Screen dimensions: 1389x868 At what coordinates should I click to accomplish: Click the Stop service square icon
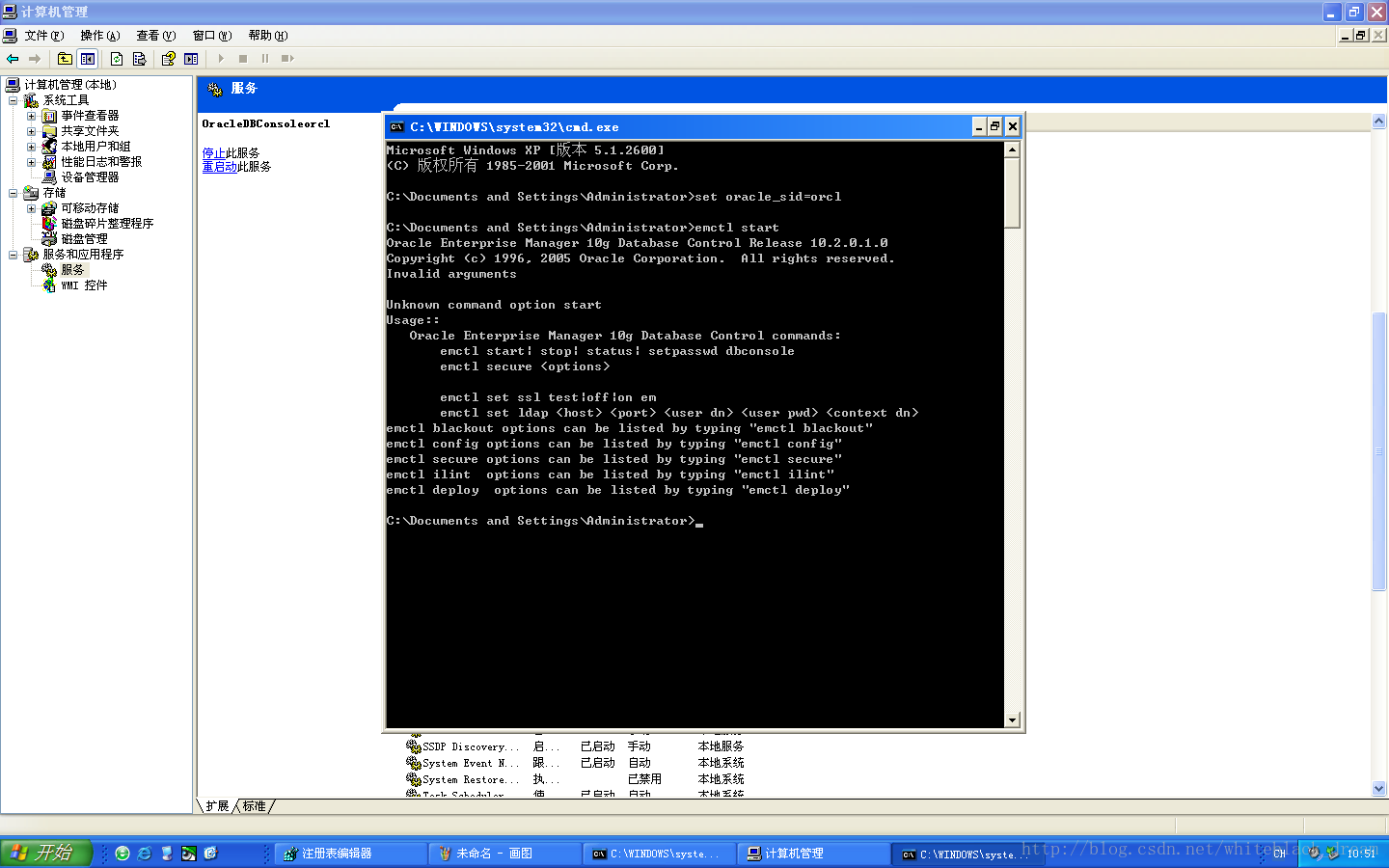(x=243, y=59)
